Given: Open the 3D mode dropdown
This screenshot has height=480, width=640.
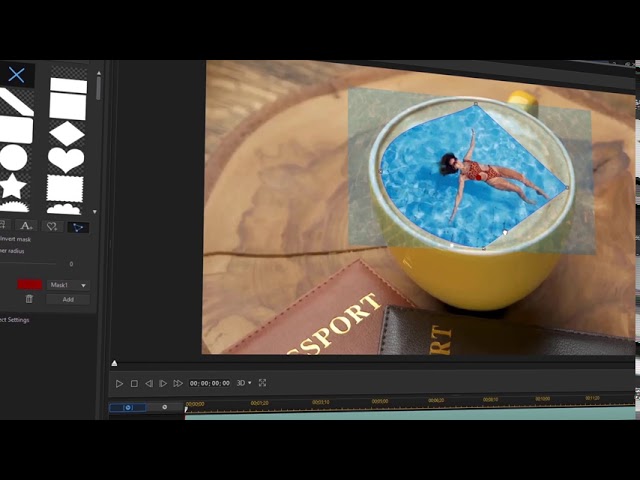Looking at the screenshot, I should pos(244,383).
